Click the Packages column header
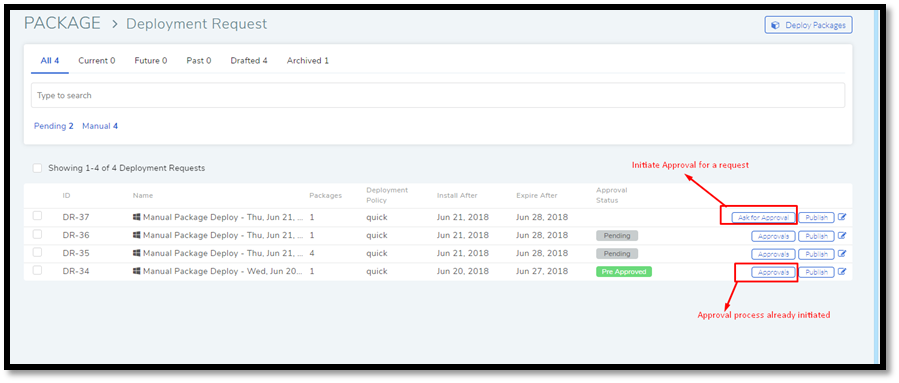899x383 pixels. point(326,196)
